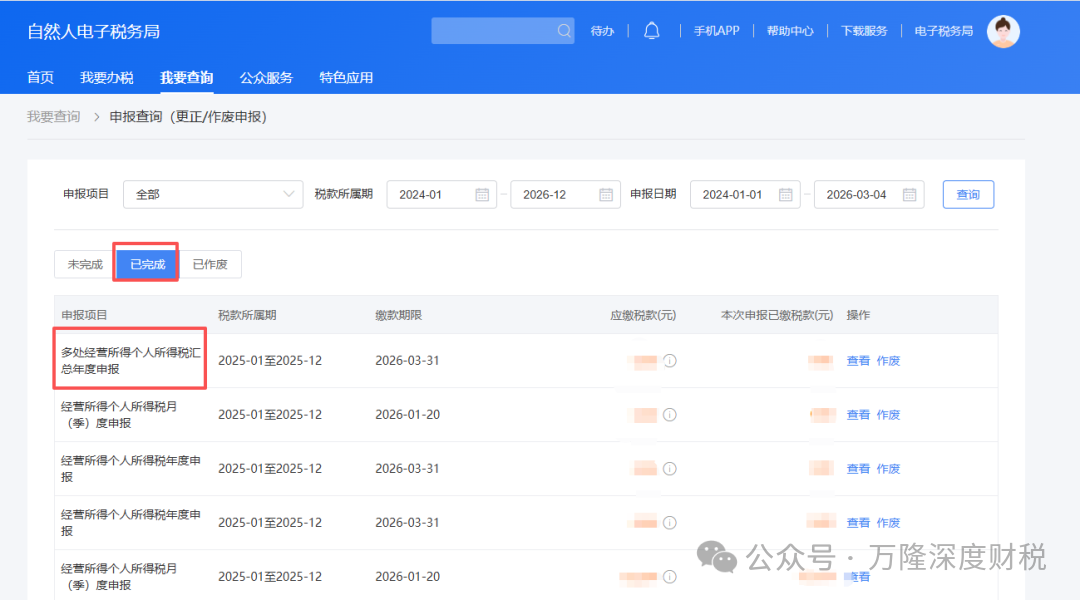Click the 查询 button
The height and width of the screenshot is (600, 1080).
click(968, 195)
